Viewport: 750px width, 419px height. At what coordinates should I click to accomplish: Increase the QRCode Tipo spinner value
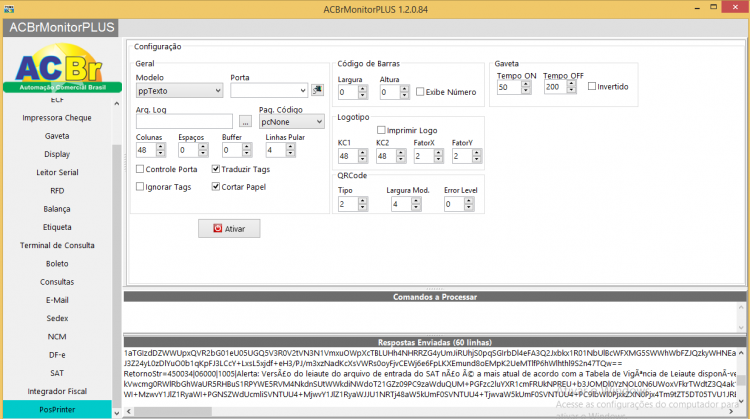click(x=363, y=201)
